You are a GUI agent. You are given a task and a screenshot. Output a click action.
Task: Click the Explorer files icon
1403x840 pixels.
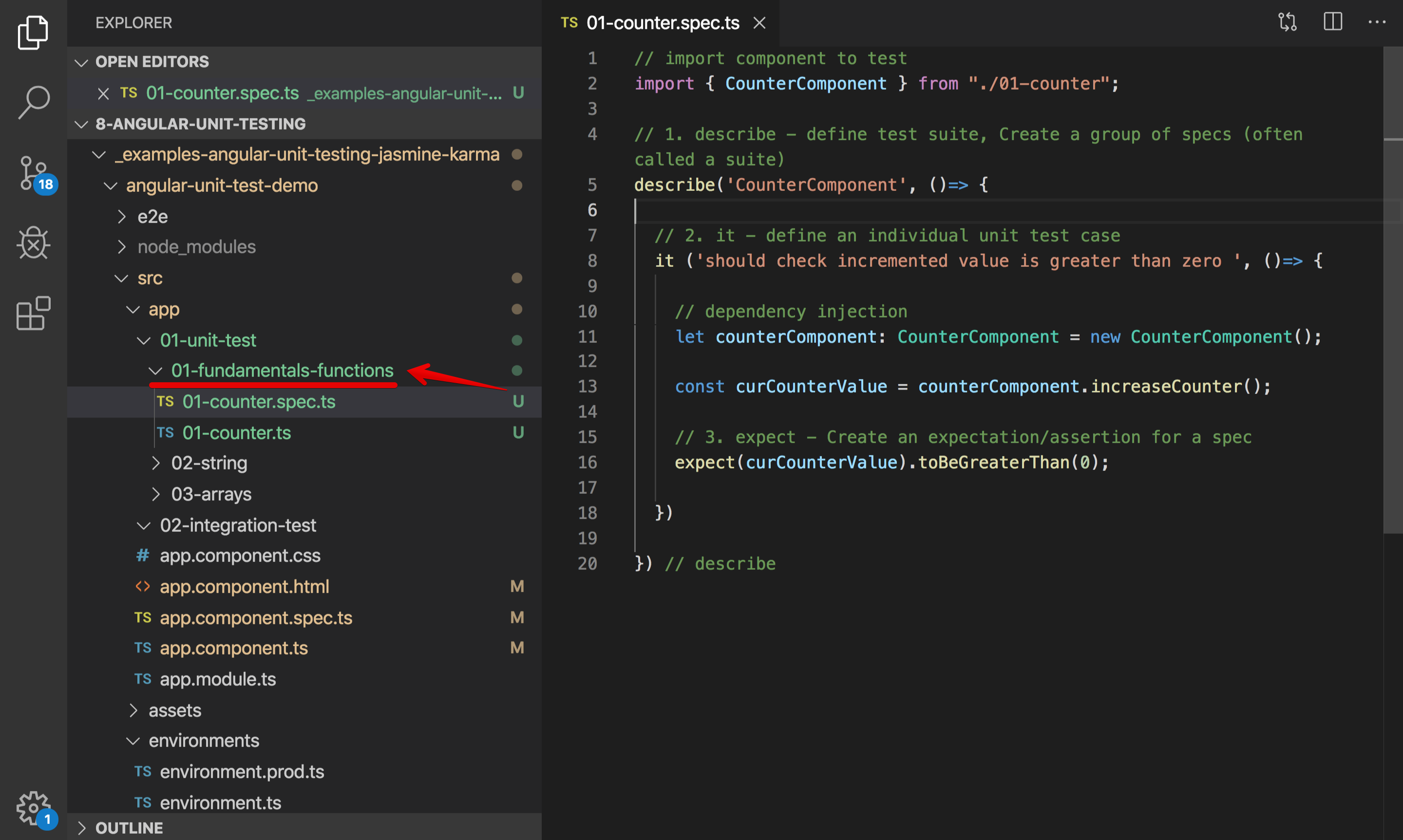(34, 32)
